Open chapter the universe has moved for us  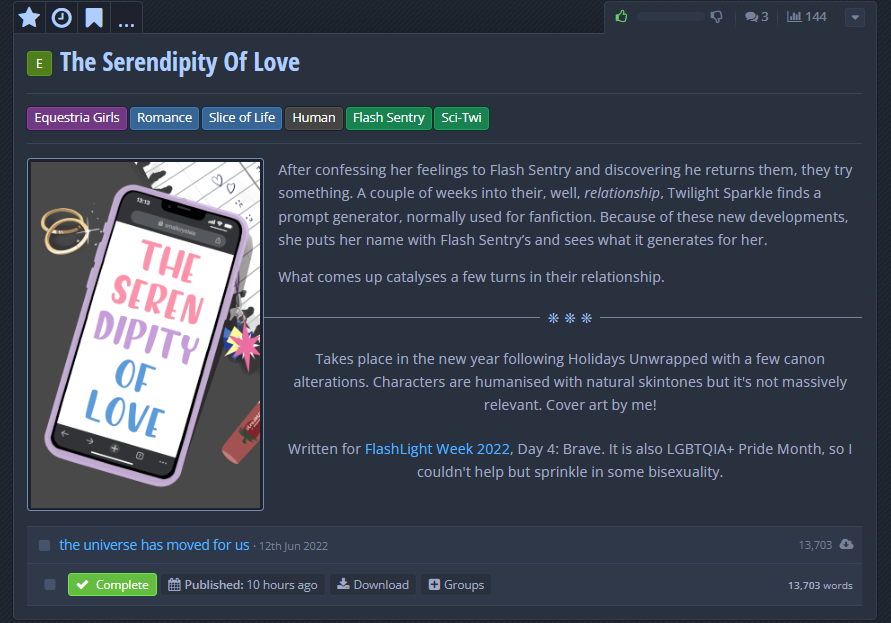click(x=154, y=545)
